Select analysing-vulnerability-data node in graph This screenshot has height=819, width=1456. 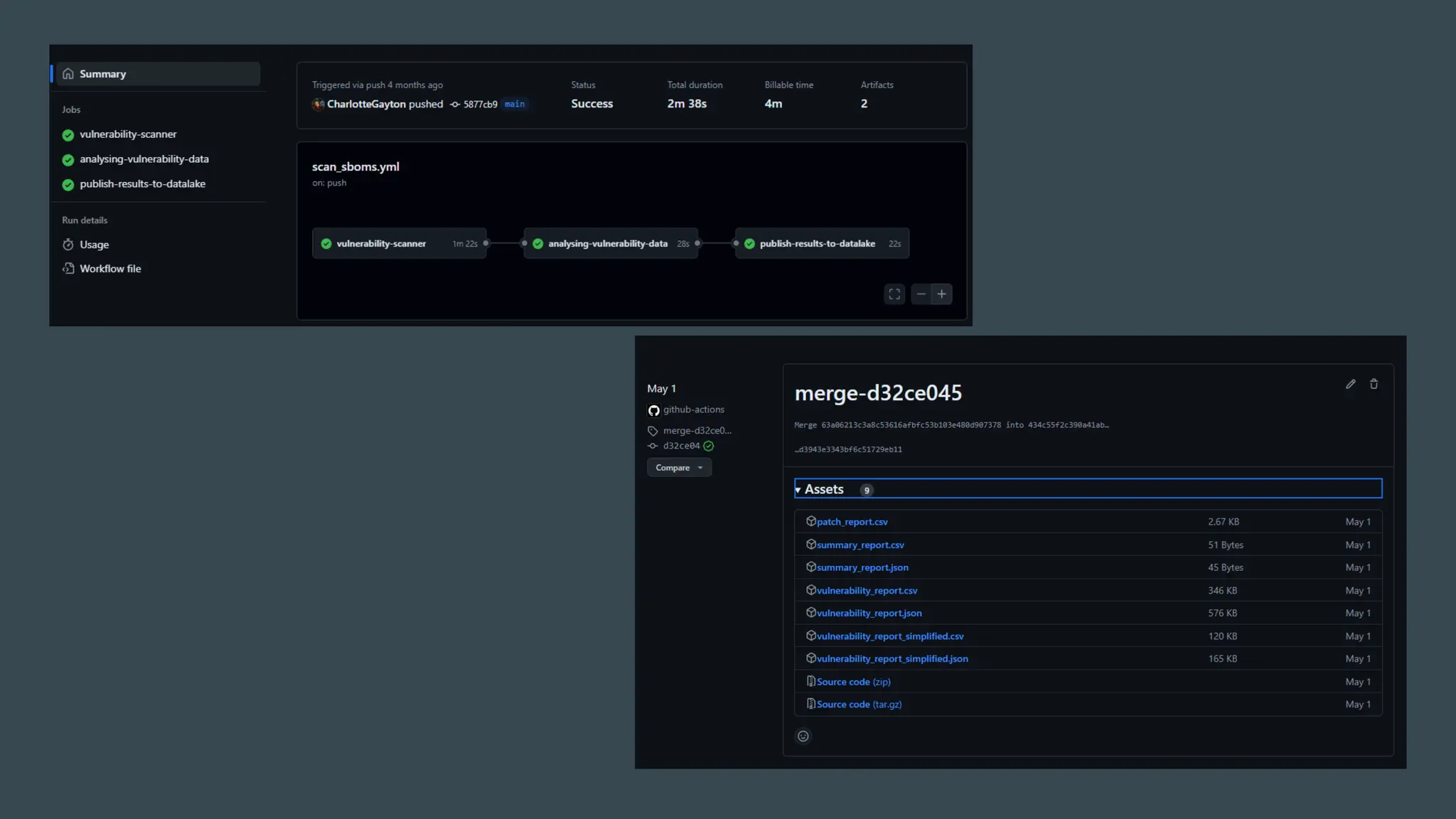[611, 244]
